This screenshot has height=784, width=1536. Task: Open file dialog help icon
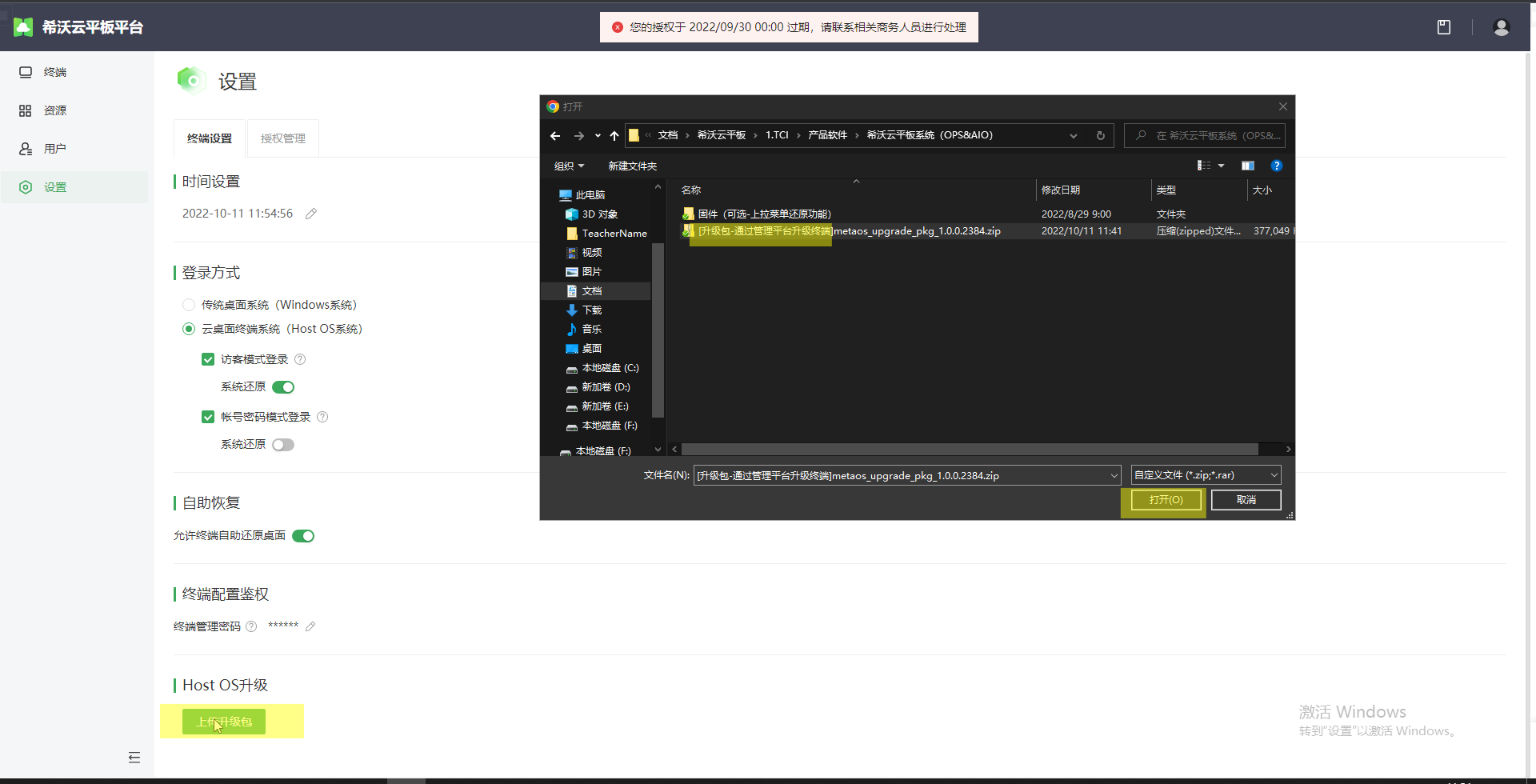(x=1277, y=166)
